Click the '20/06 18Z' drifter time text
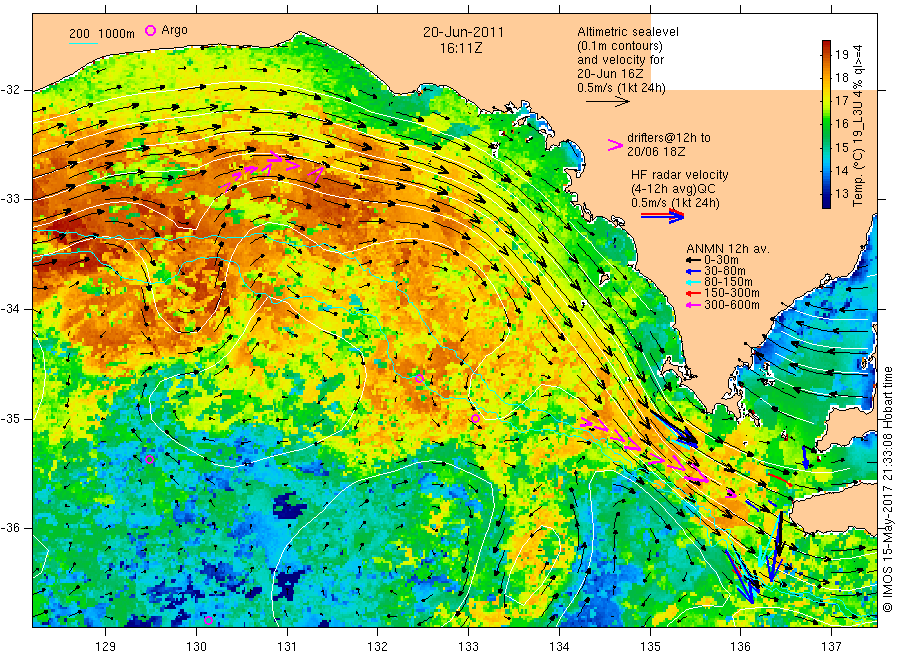900x660 pixels. click(656, 152)
